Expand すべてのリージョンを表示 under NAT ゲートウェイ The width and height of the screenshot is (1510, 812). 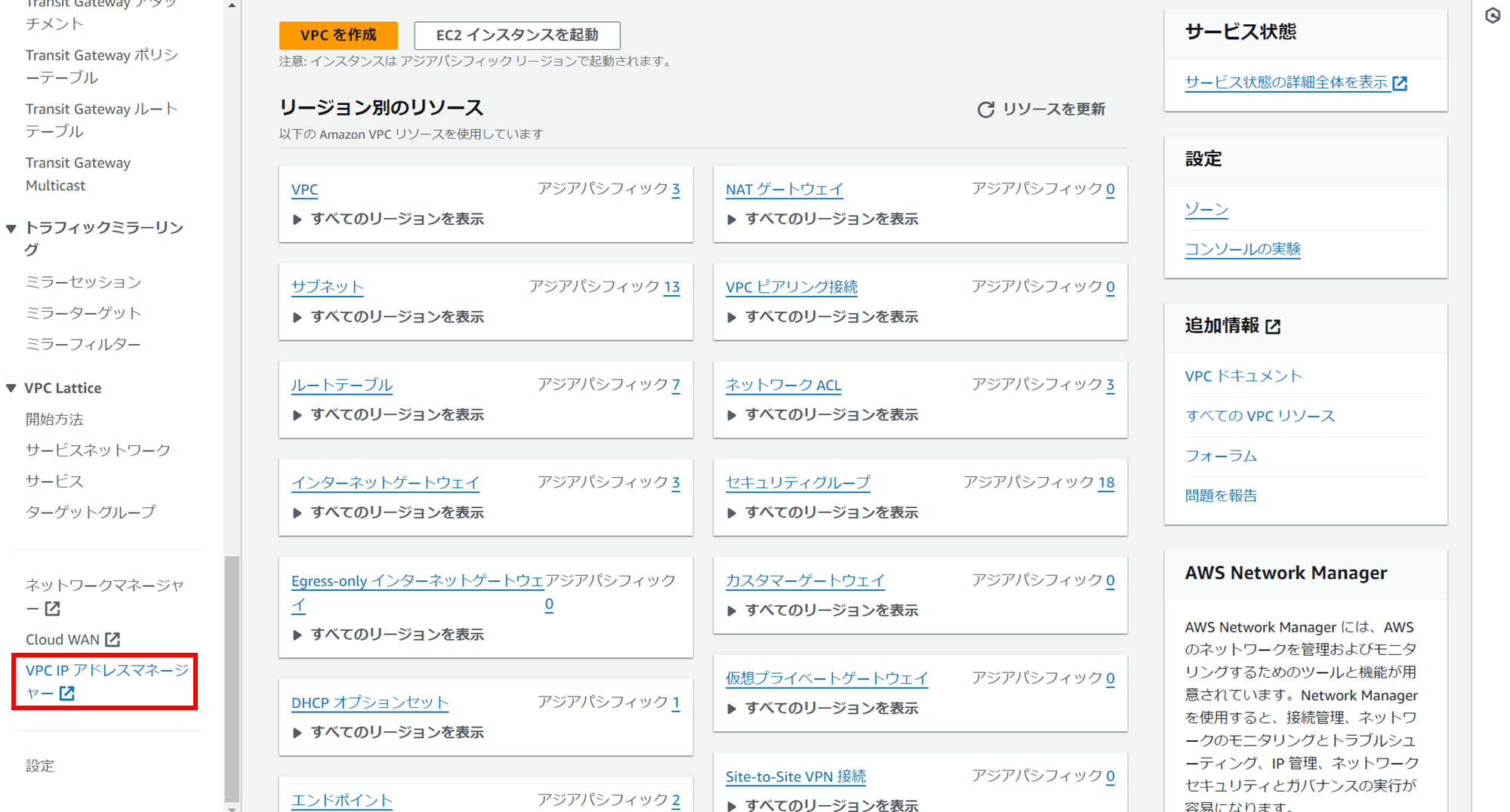(822, 219)
